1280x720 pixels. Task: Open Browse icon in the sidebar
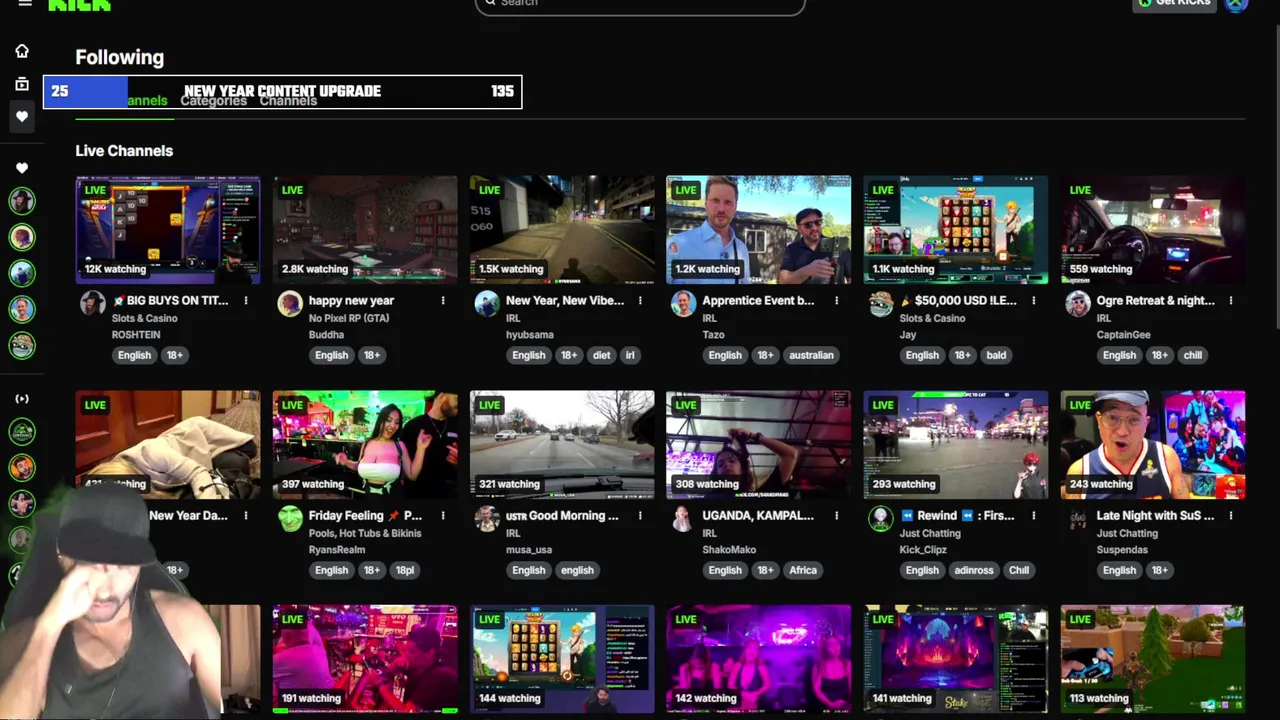(22, 84)
